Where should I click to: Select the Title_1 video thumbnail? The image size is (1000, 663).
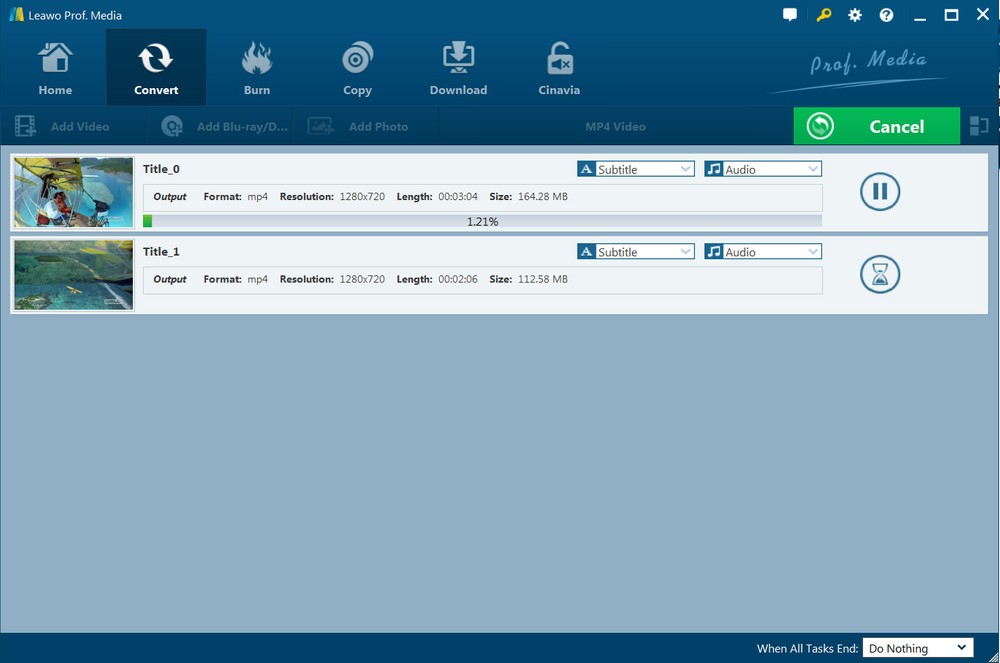pos(74,275)
